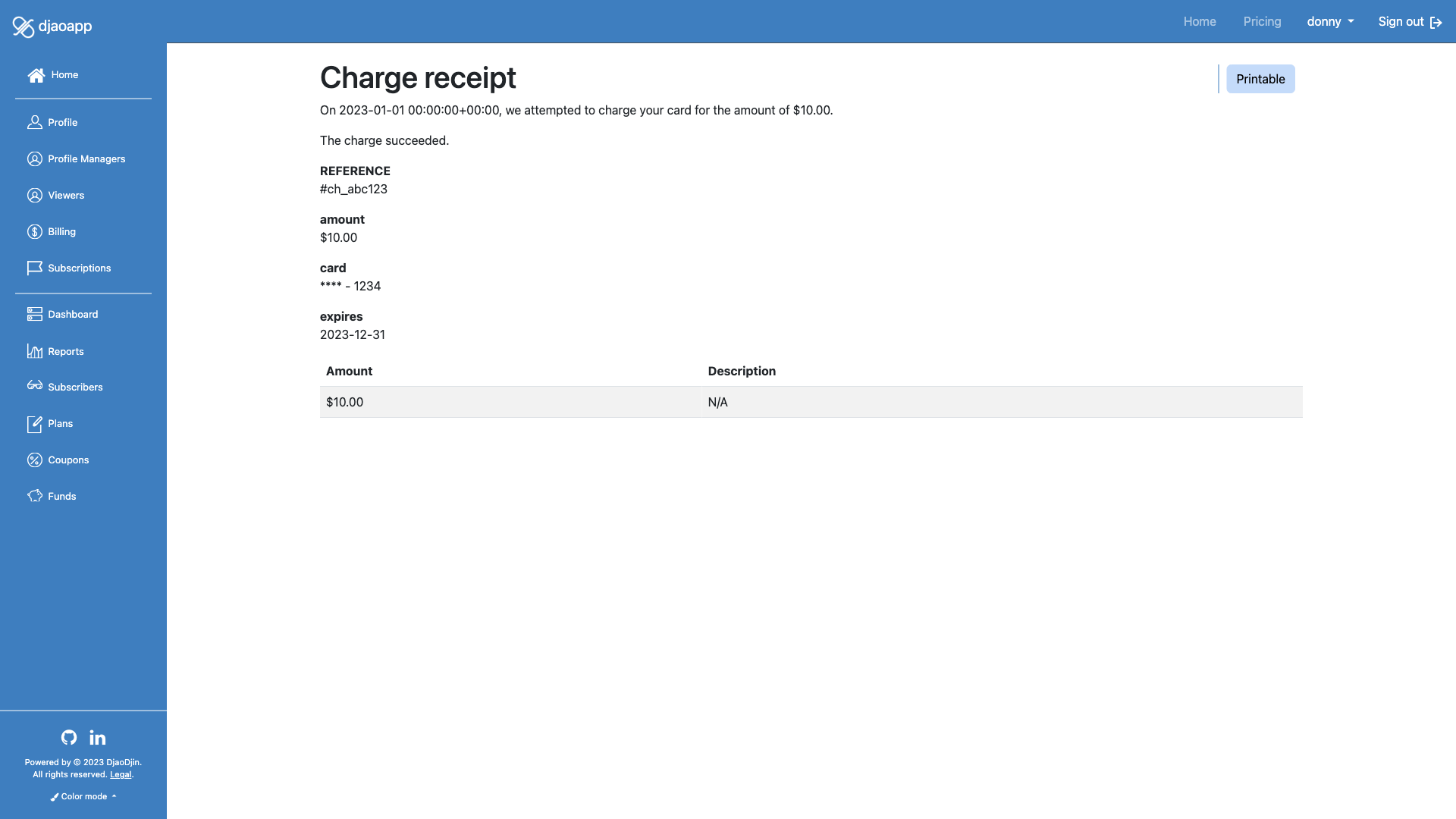Go to Profile page in sidebar
The image size is (1456, 819).
click(63, 122)
